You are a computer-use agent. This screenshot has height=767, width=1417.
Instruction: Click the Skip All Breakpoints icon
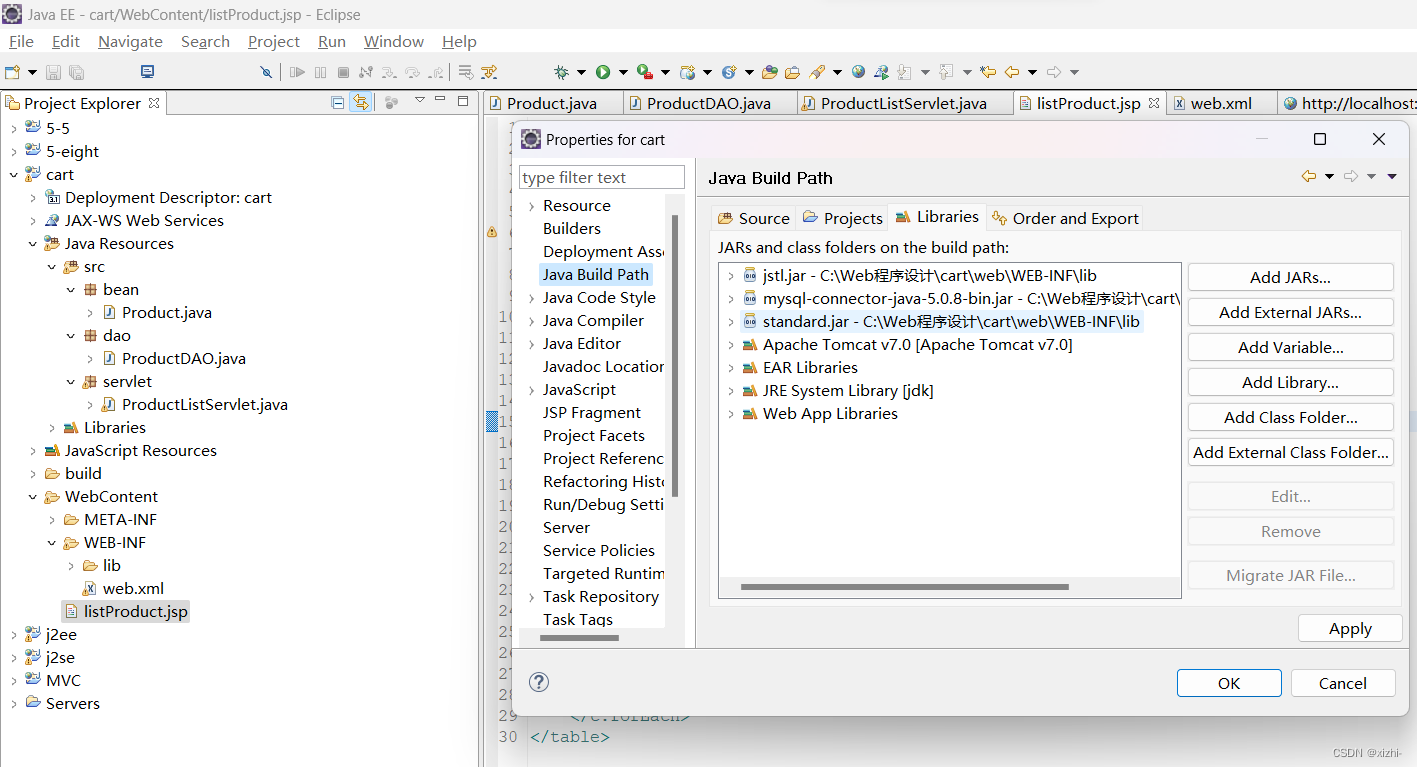click(266, 72)
